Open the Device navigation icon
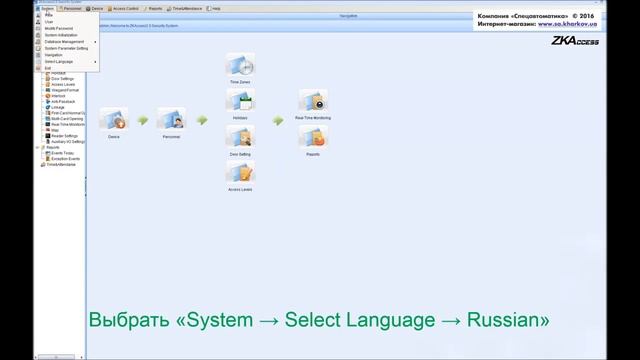Image resolution: width=640 pixels, height=360 pixels. click(114, 119)
